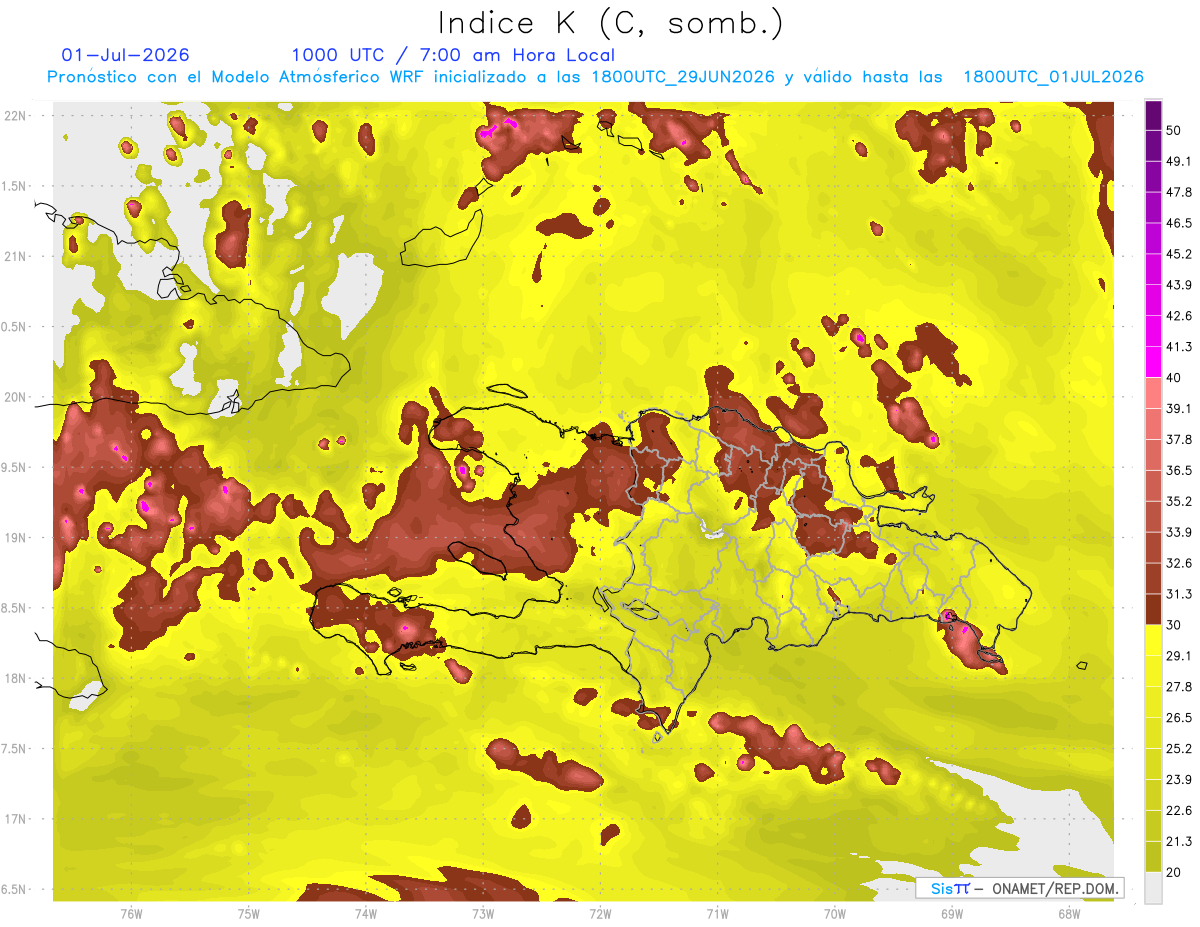Click the '76W' longitude label
This screenshot has width=1200, height=927.
tap(131, 914)
